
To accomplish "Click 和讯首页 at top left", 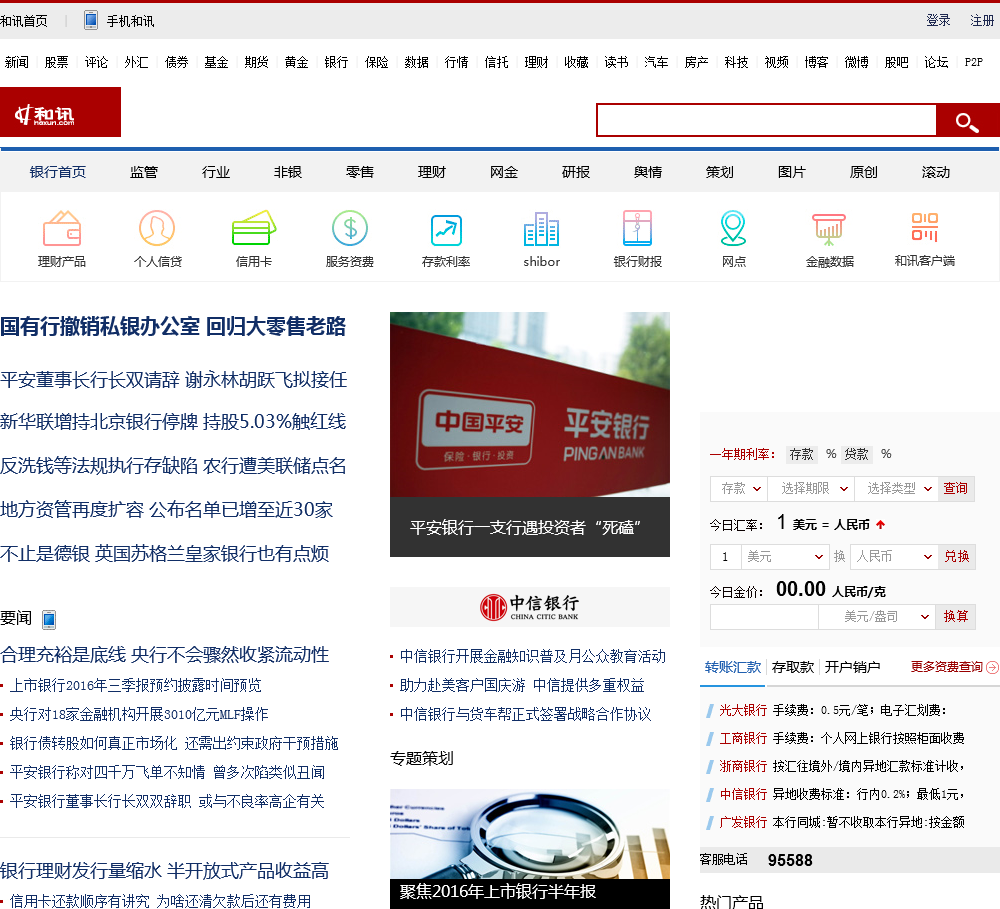I will point(24,21).
